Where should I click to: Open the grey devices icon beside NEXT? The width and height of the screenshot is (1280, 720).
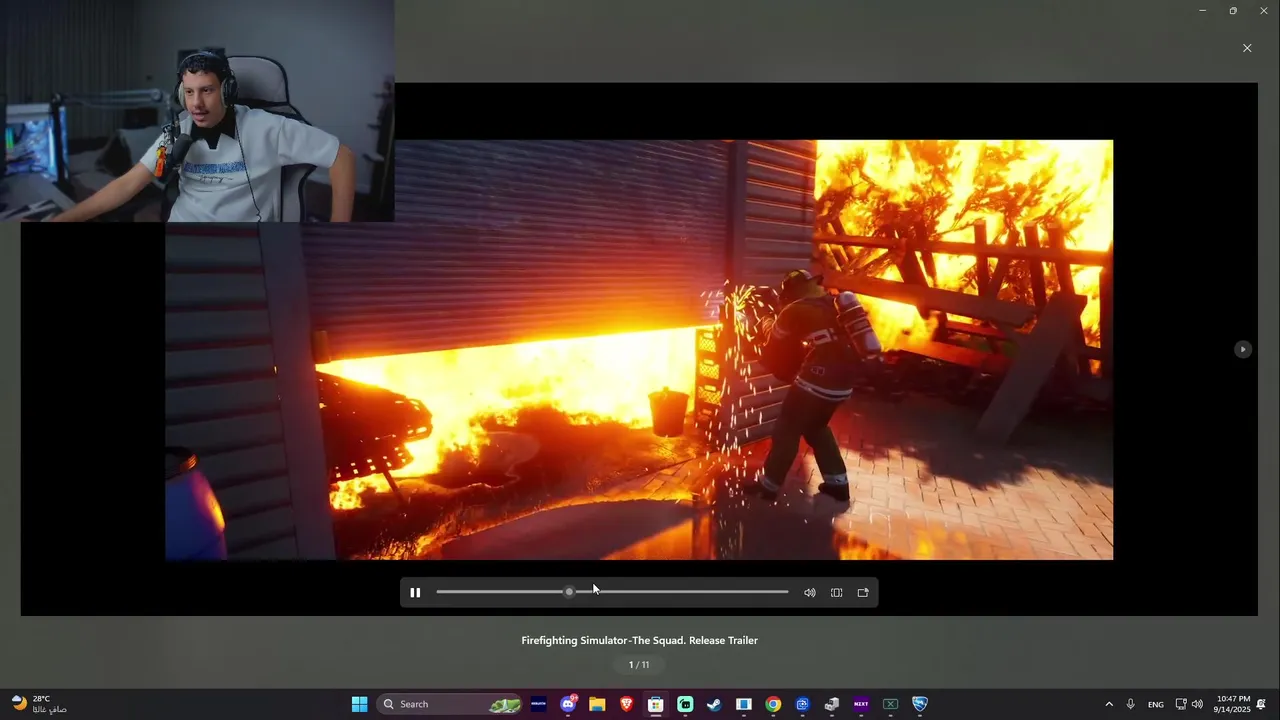click(x=831, y=704)
